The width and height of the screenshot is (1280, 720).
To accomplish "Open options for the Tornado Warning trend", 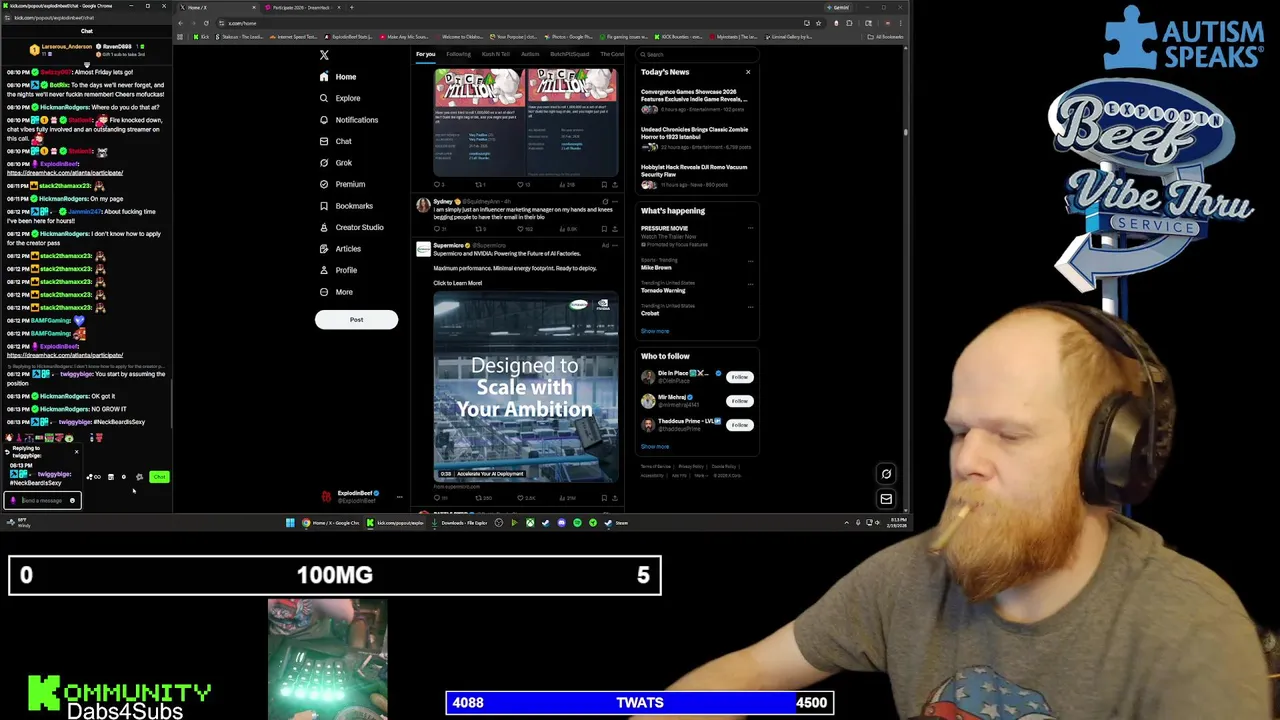I will tap(750, 284).
